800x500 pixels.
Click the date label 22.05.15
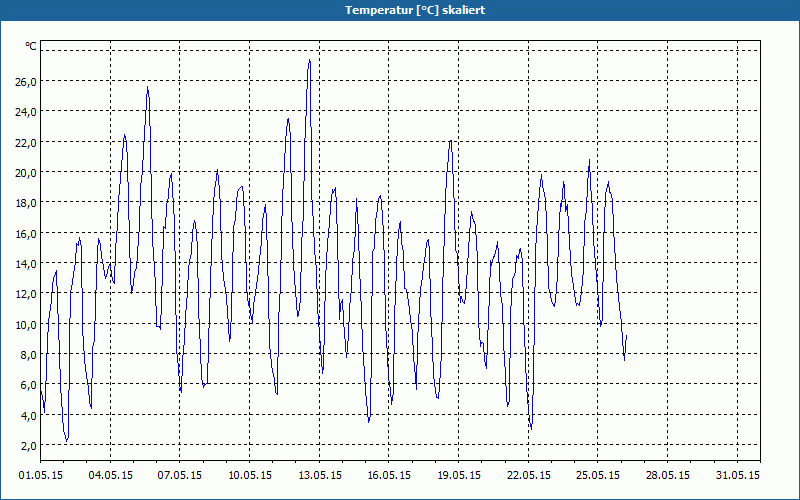pos(529,475)
